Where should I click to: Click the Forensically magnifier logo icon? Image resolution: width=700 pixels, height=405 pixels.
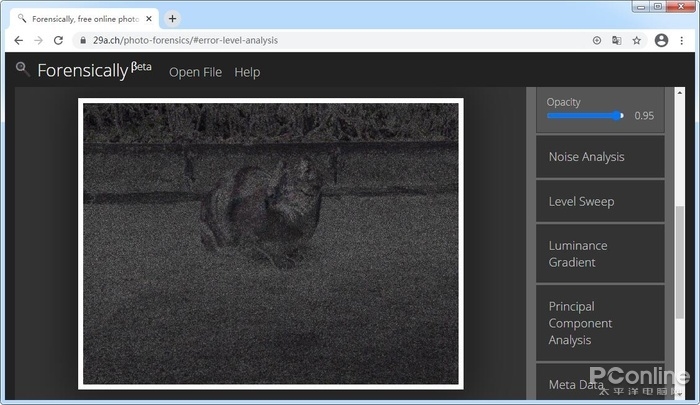pyautogui.click(x=22, y=68)
